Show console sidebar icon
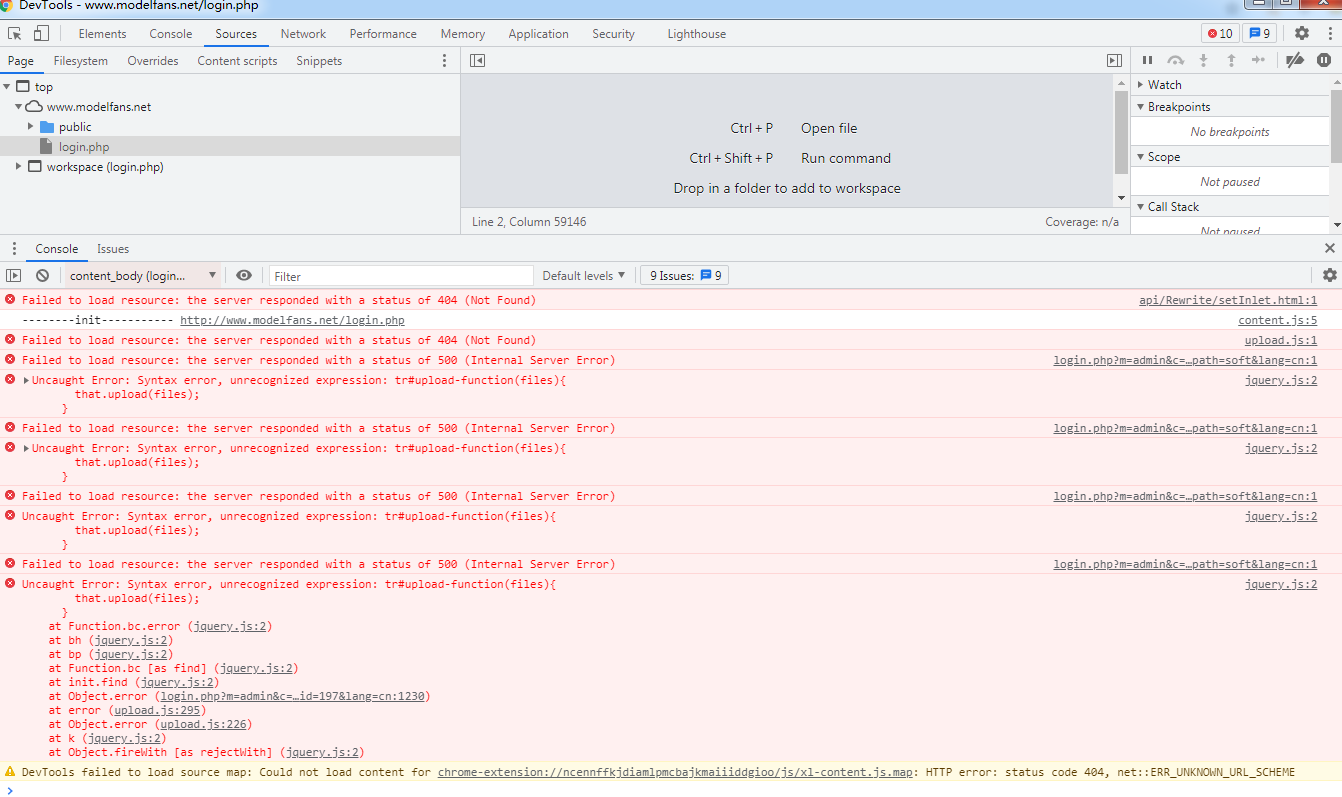 pos(14,275)
